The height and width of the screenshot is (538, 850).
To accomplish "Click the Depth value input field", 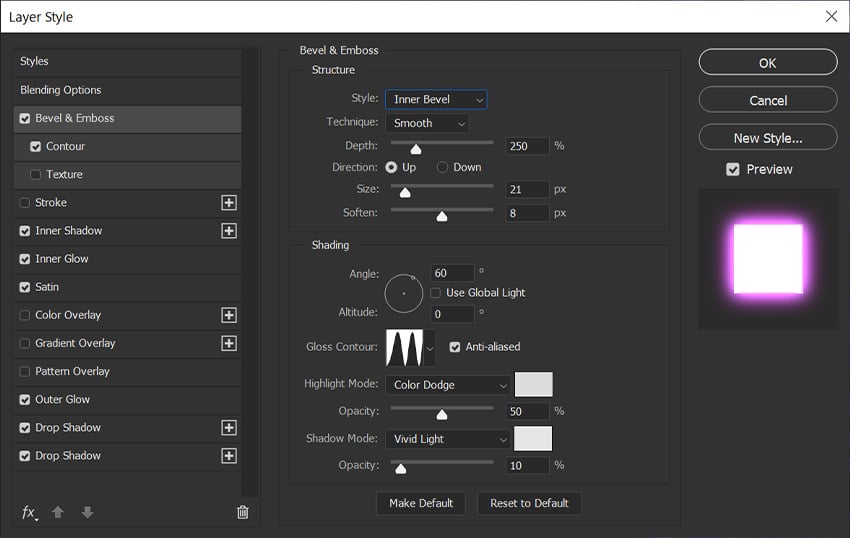I will click(x=527, y=146).
